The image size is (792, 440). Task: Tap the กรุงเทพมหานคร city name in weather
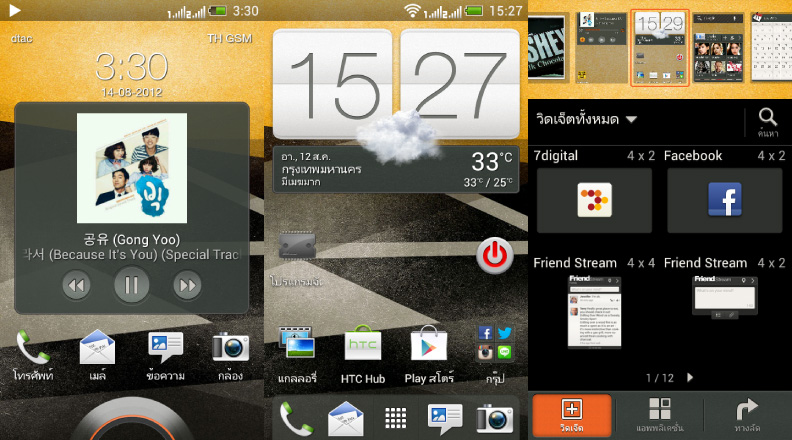321,169
